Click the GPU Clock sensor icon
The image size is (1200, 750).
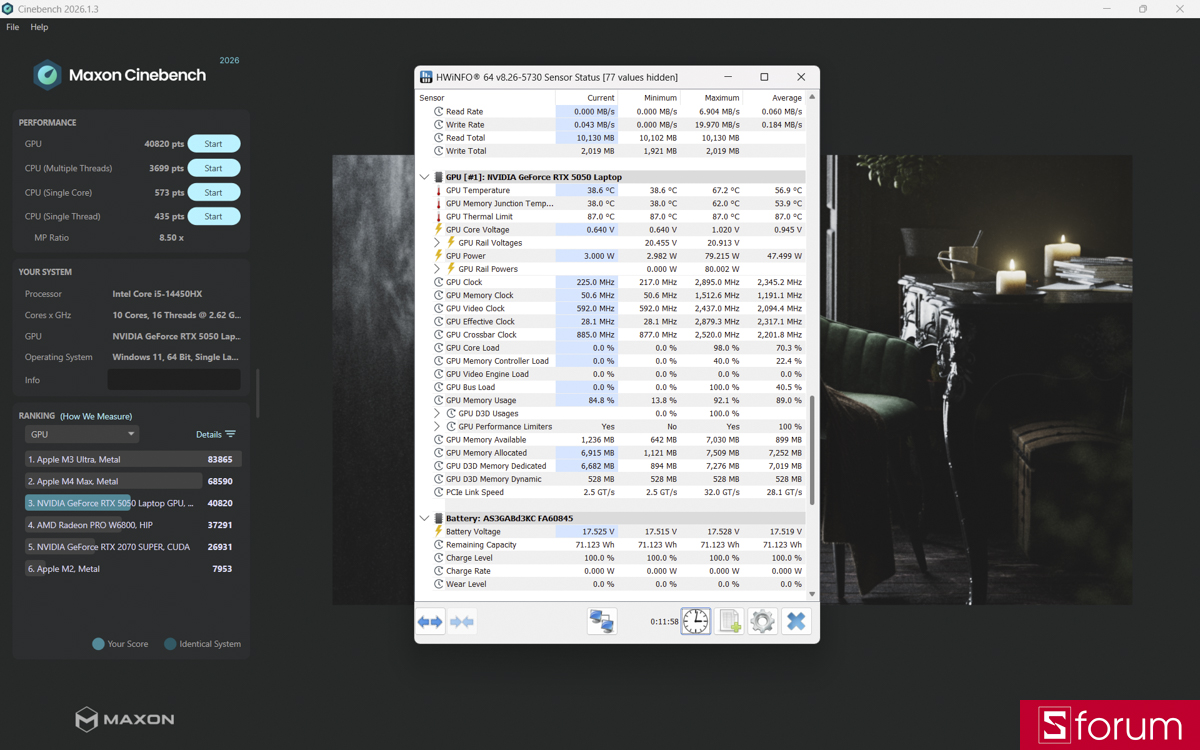[438, 282]
